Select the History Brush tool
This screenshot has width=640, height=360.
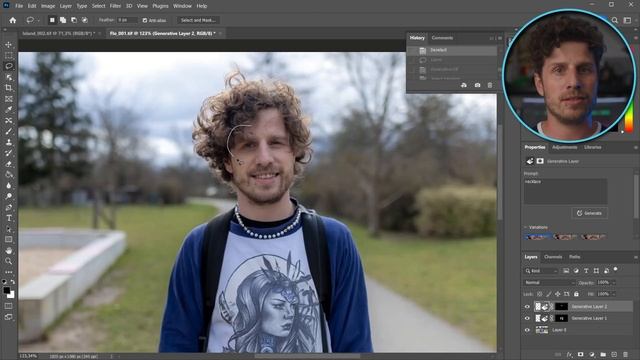9,153
